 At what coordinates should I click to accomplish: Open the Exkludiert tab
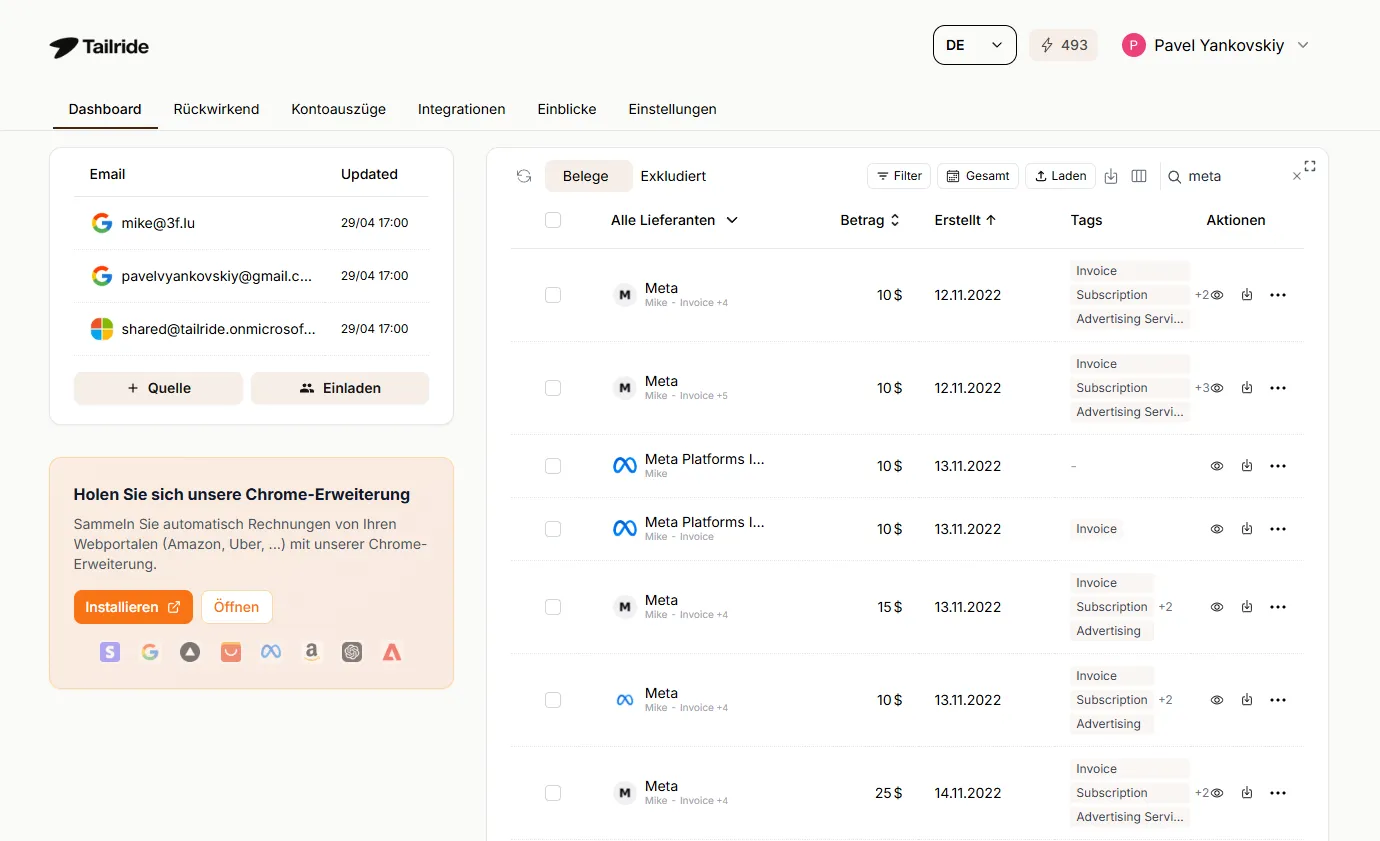(673, 176)
